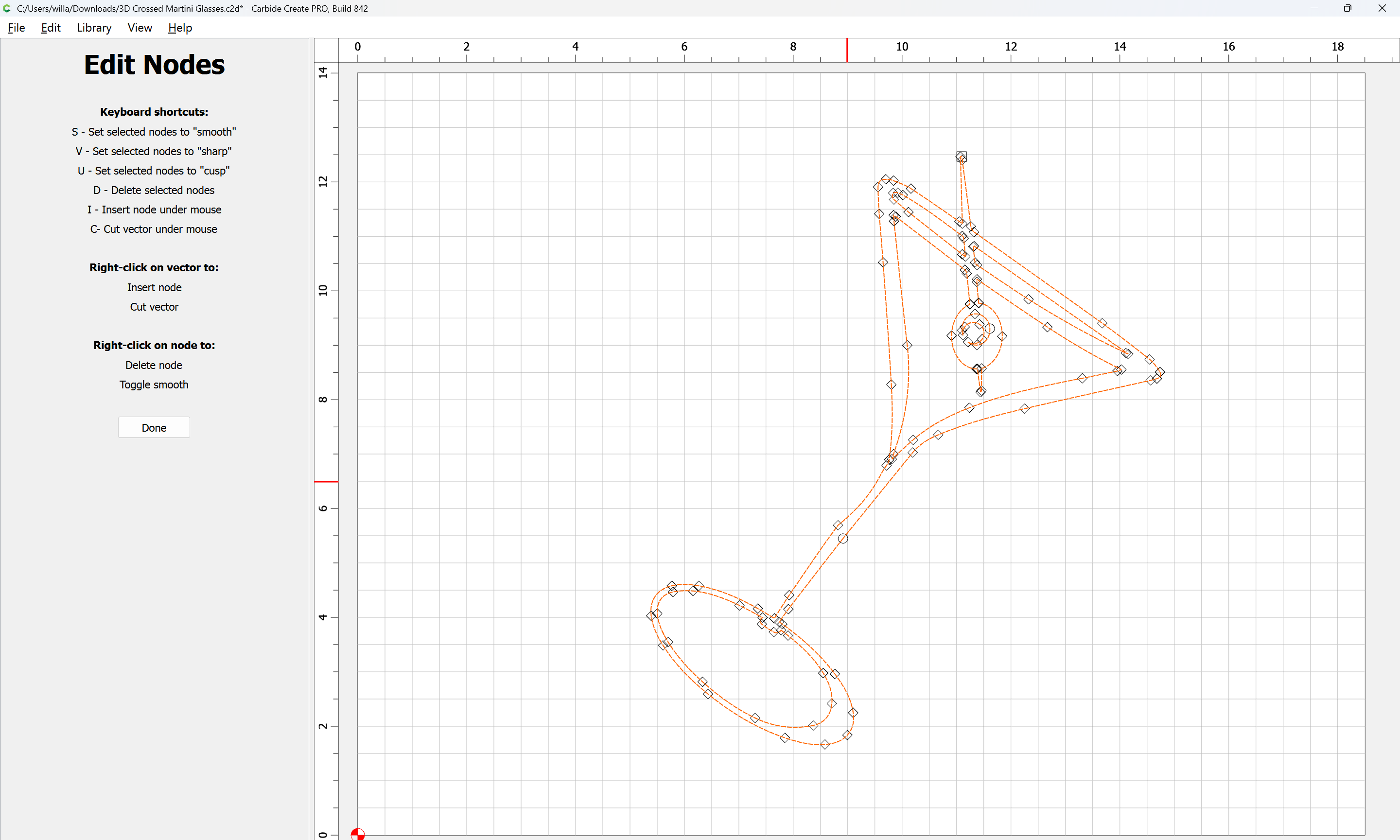Minimize the Carbide Create window

pos(1314,8)
